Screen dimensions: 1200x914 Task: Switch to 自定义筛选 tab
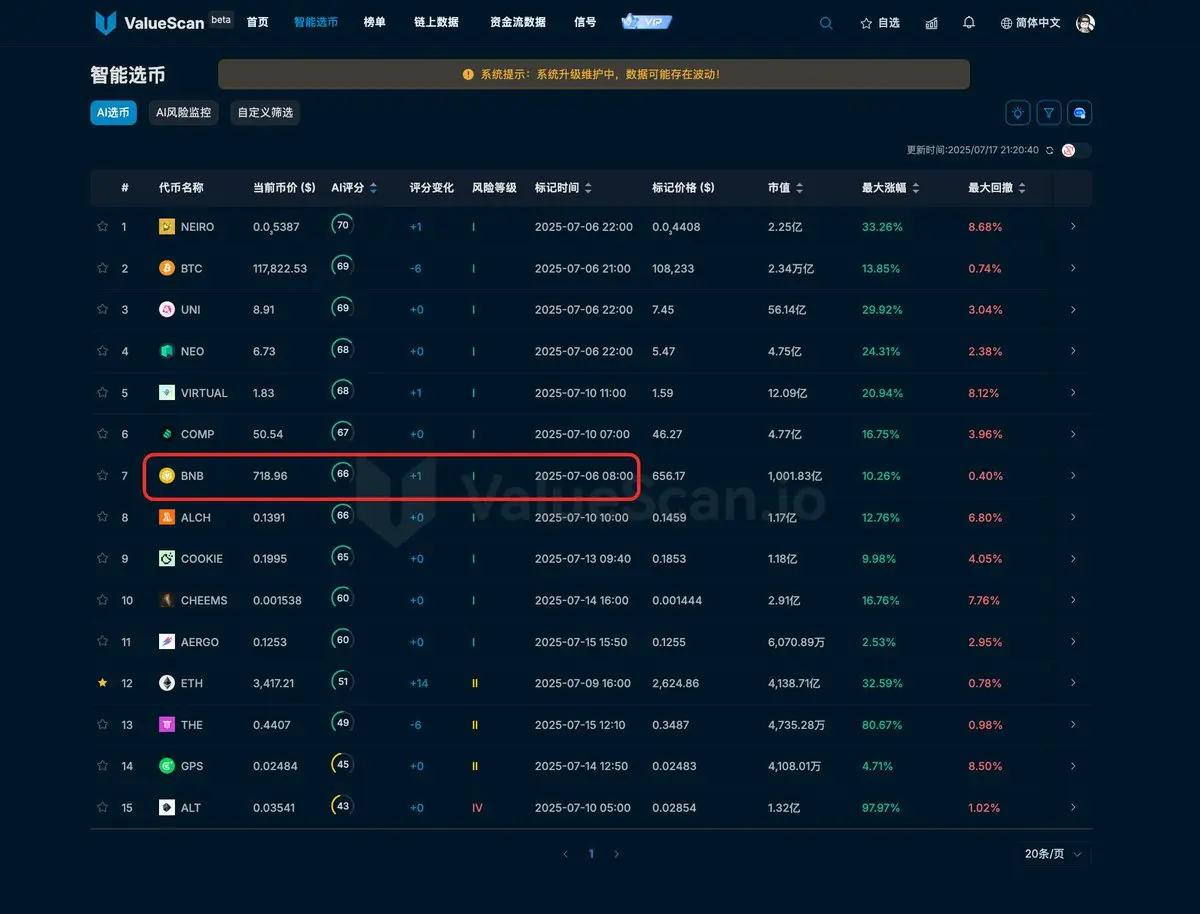click(x=265, y=113)
